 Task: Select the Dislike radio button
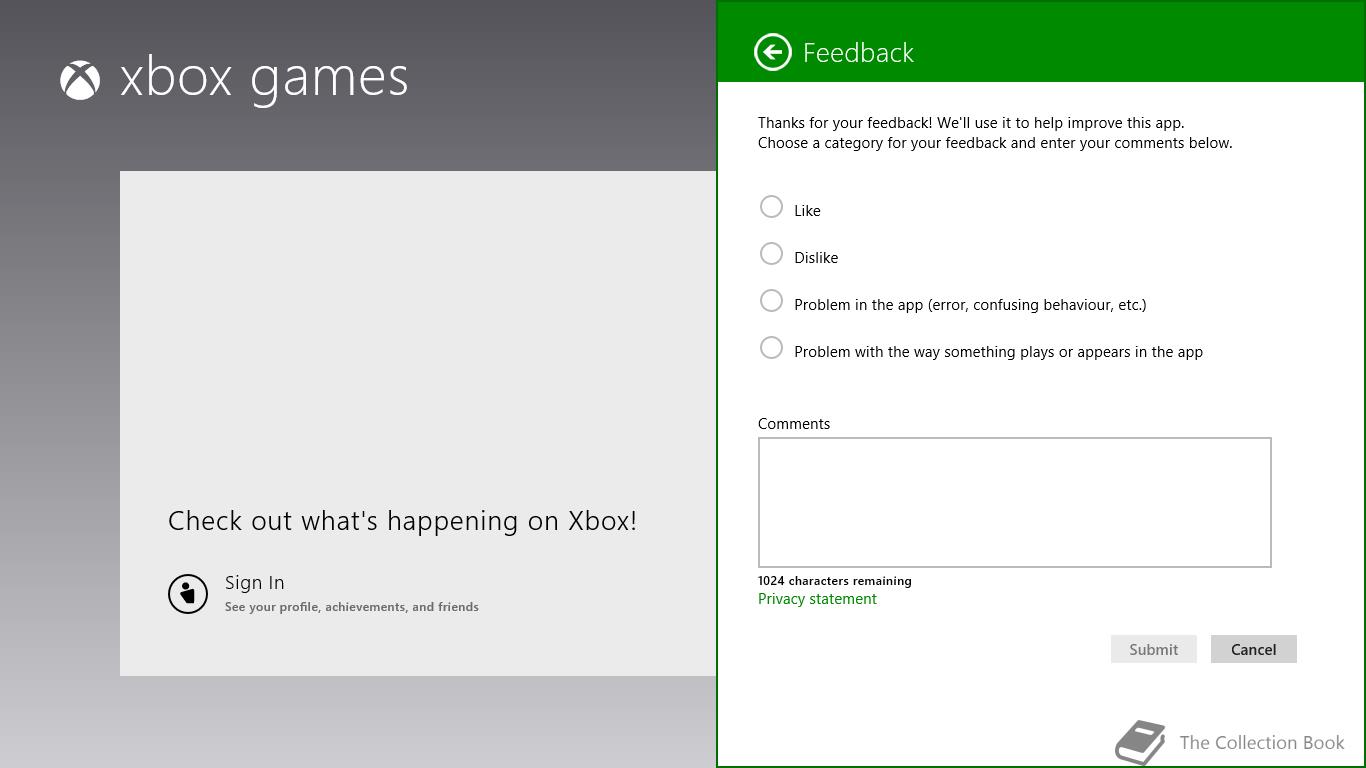[771, 254]
